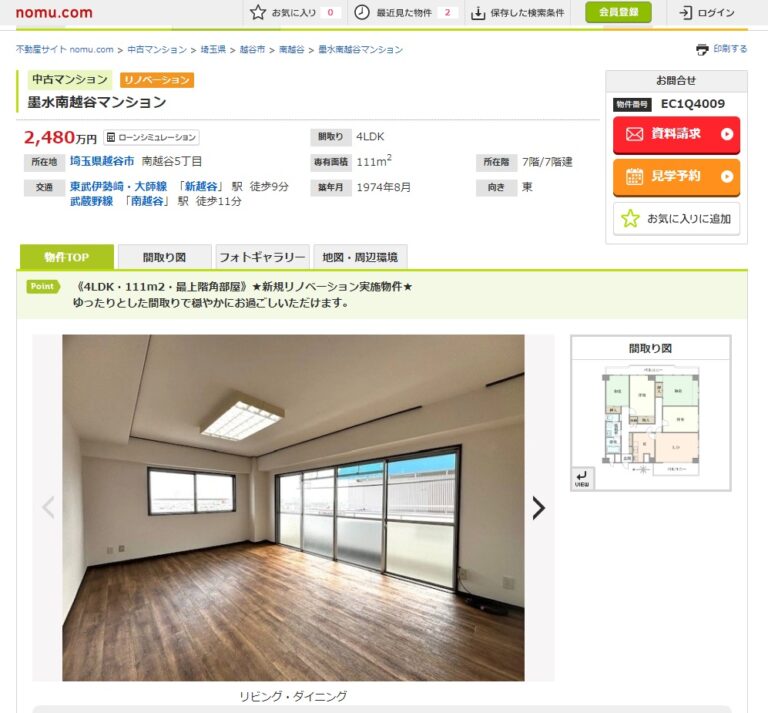This screenshot has height=713, width=768.
Task: Click the green 会員登録 button
Action: coord(618,12)
